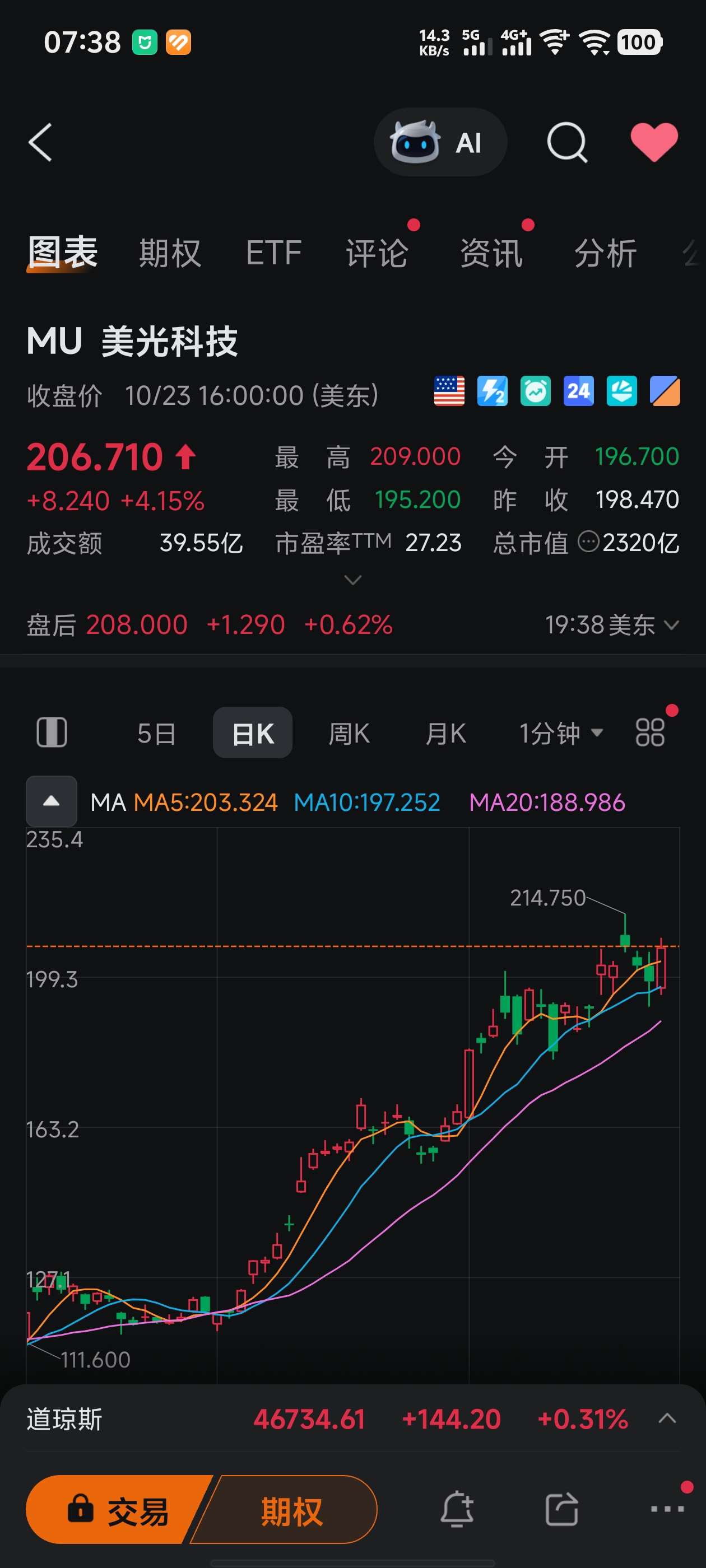The image size is (706, 1568).
Task: Open the more options dots
Action: (x=668, y=1509)
